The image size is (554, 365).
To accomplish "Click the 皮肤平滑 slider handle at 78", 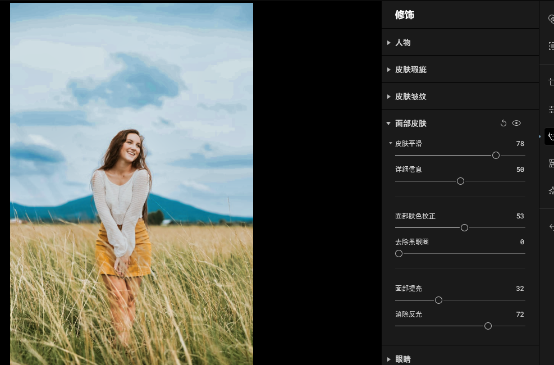I will 496,155.
